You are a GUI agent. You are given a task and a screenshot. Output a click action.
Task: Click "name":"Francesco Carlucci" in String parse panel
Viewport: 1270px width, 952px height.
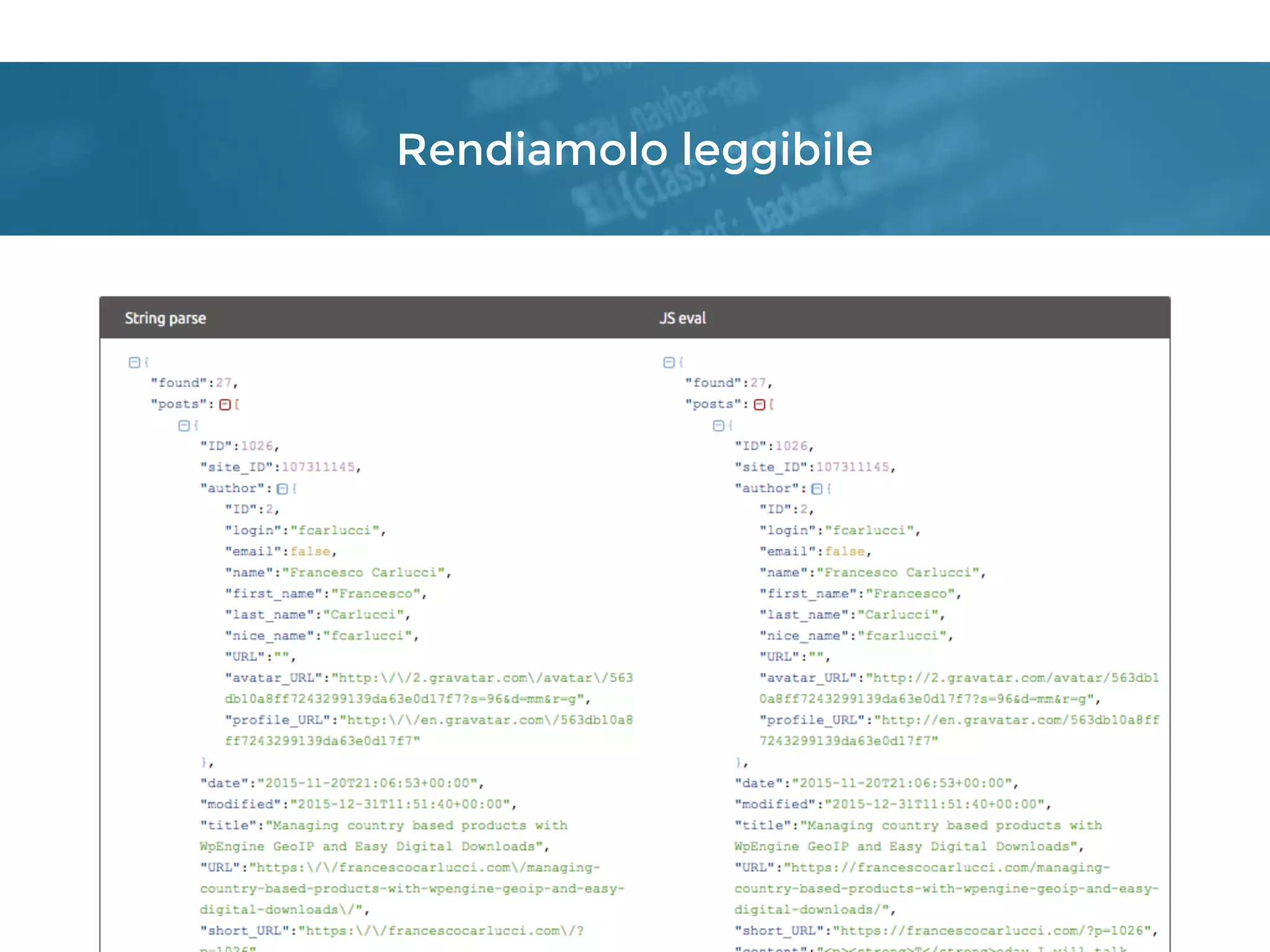[x=339, y=573]
